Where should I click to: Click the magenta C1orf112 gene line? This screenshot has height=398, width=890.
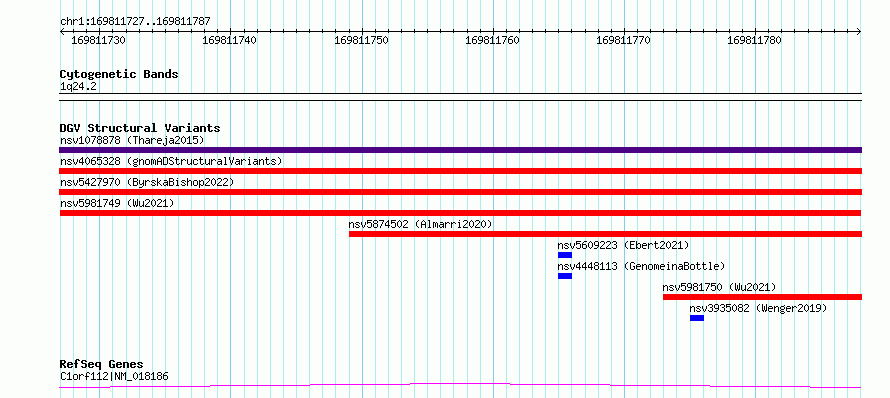coord(460,386)
